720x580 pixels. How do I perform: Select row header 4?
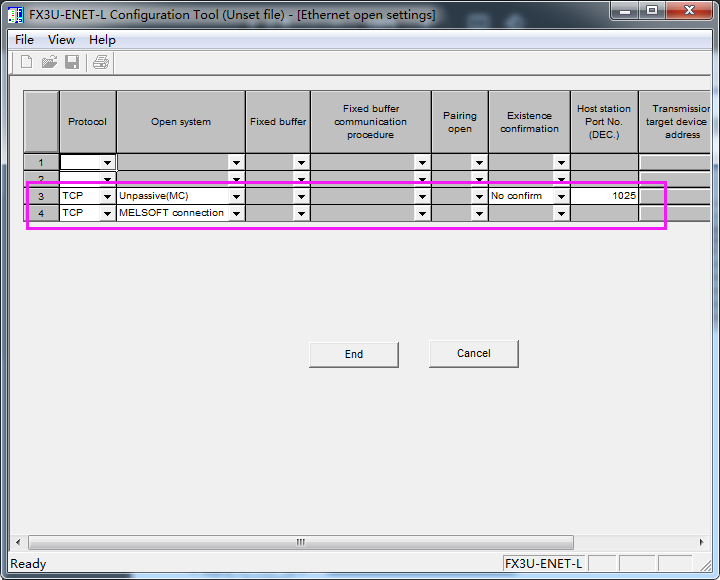click(x=41, y=213)
